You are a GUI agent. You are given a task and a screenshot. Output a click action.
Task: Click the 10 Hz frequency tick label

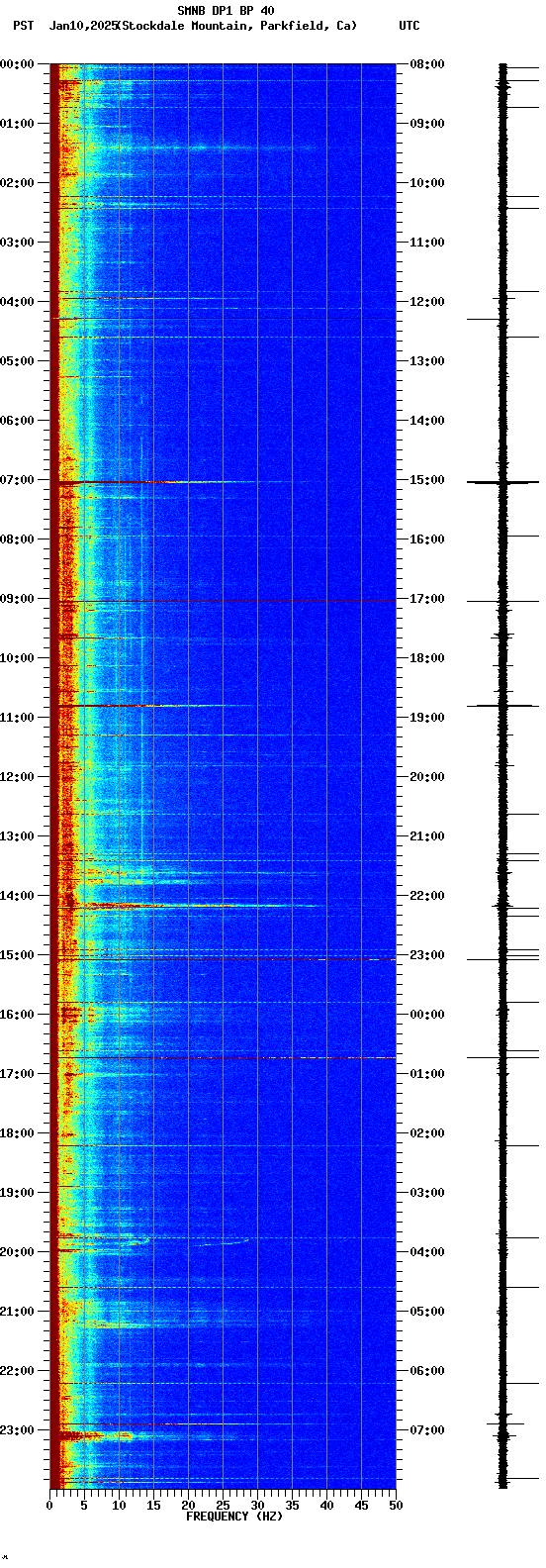pyautogui.click(x=119, y=1506)
